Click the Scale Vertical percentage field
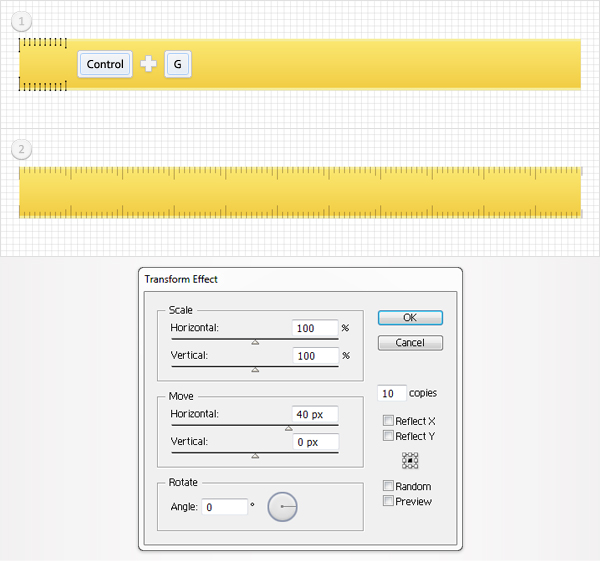Viewport: 600px width, 561px height. coord(315,356)
